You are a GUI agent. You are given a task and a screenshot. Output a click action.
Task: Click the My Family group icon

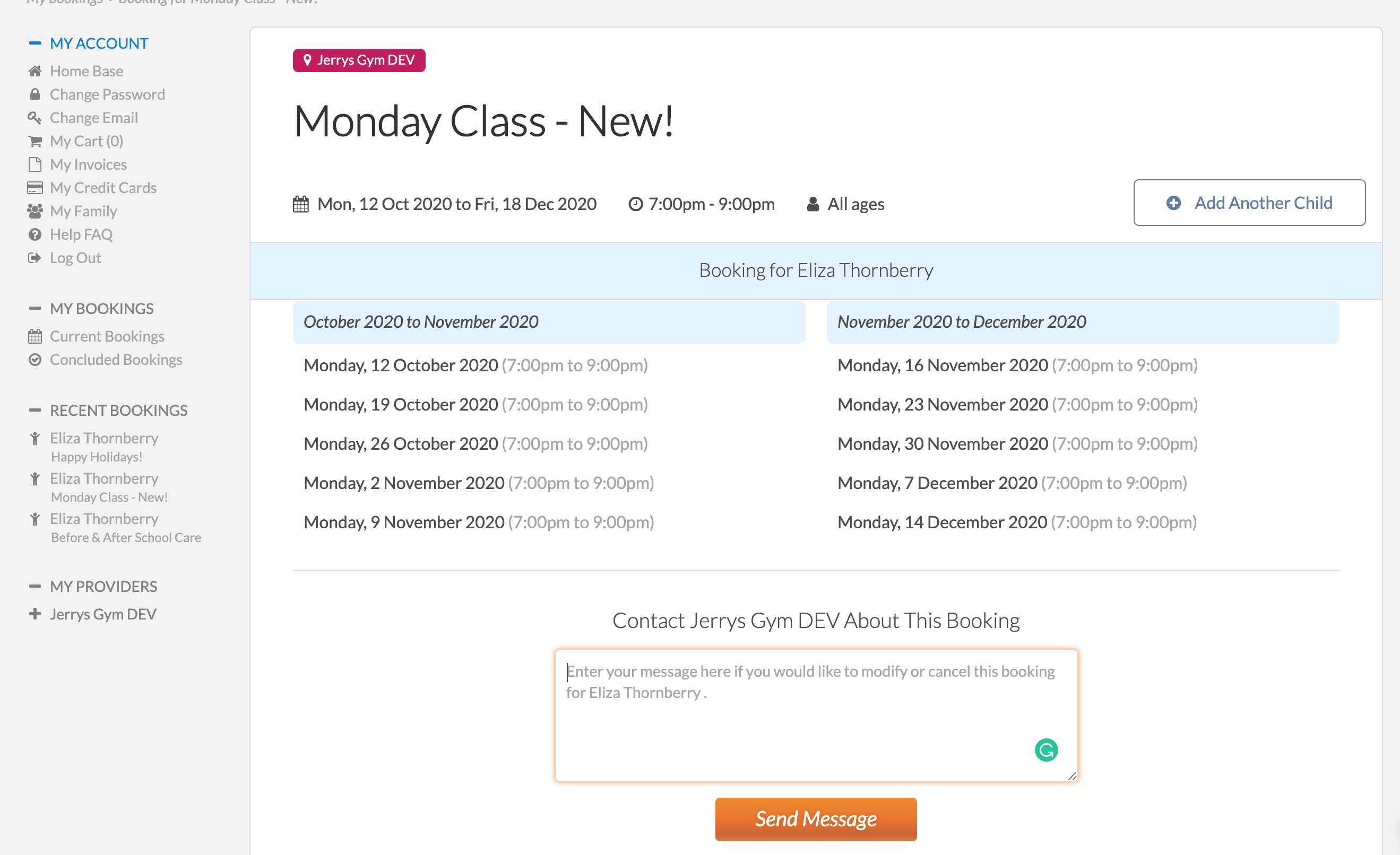pos(34,211)
